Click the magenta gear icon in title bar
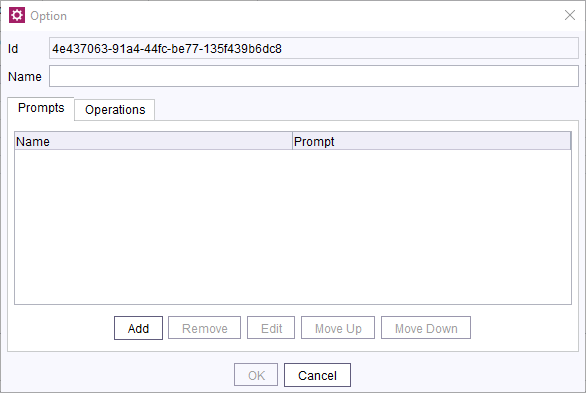 click(x=17, y=15)
